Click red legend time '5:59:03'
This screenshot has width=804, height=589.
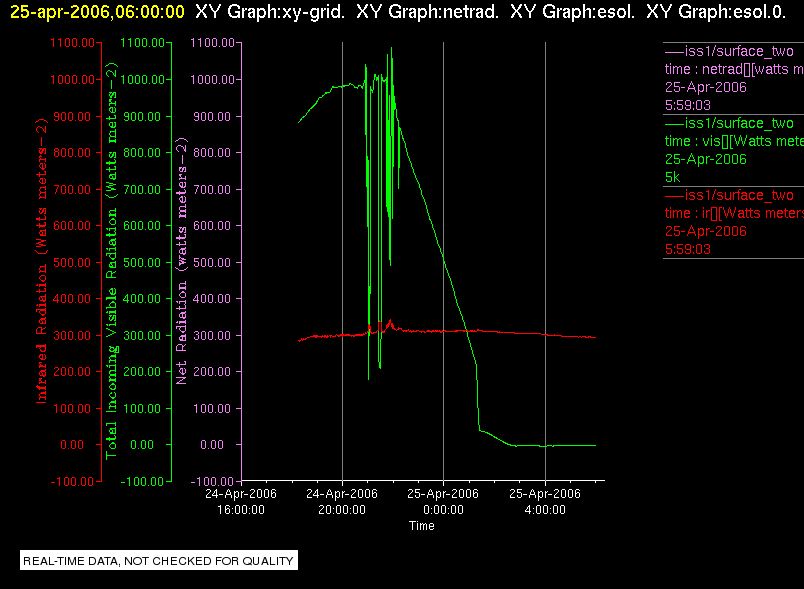point(688,249)
